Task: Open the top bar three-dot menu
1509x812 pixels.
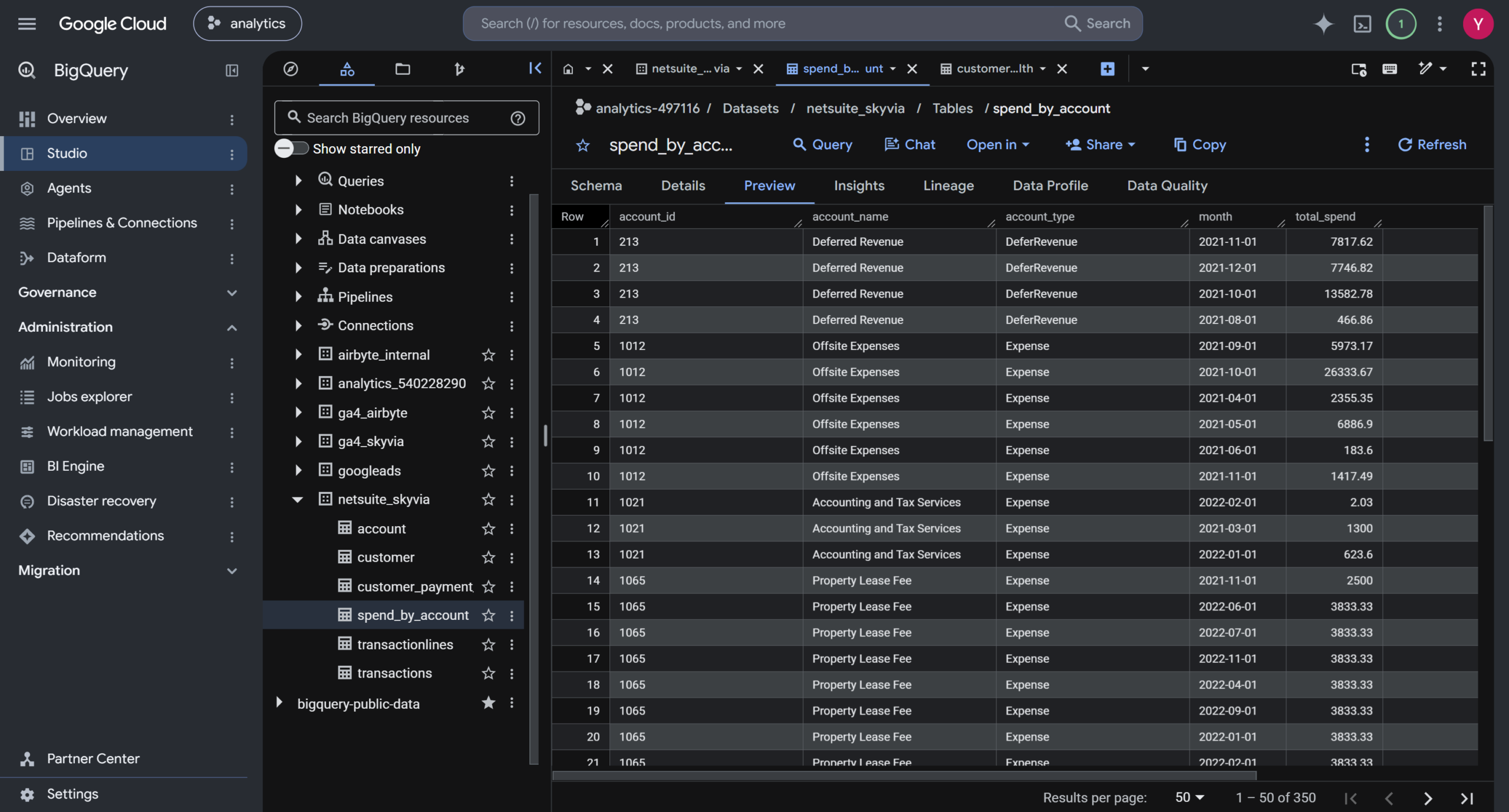Action: click(x=1439, y=24)
